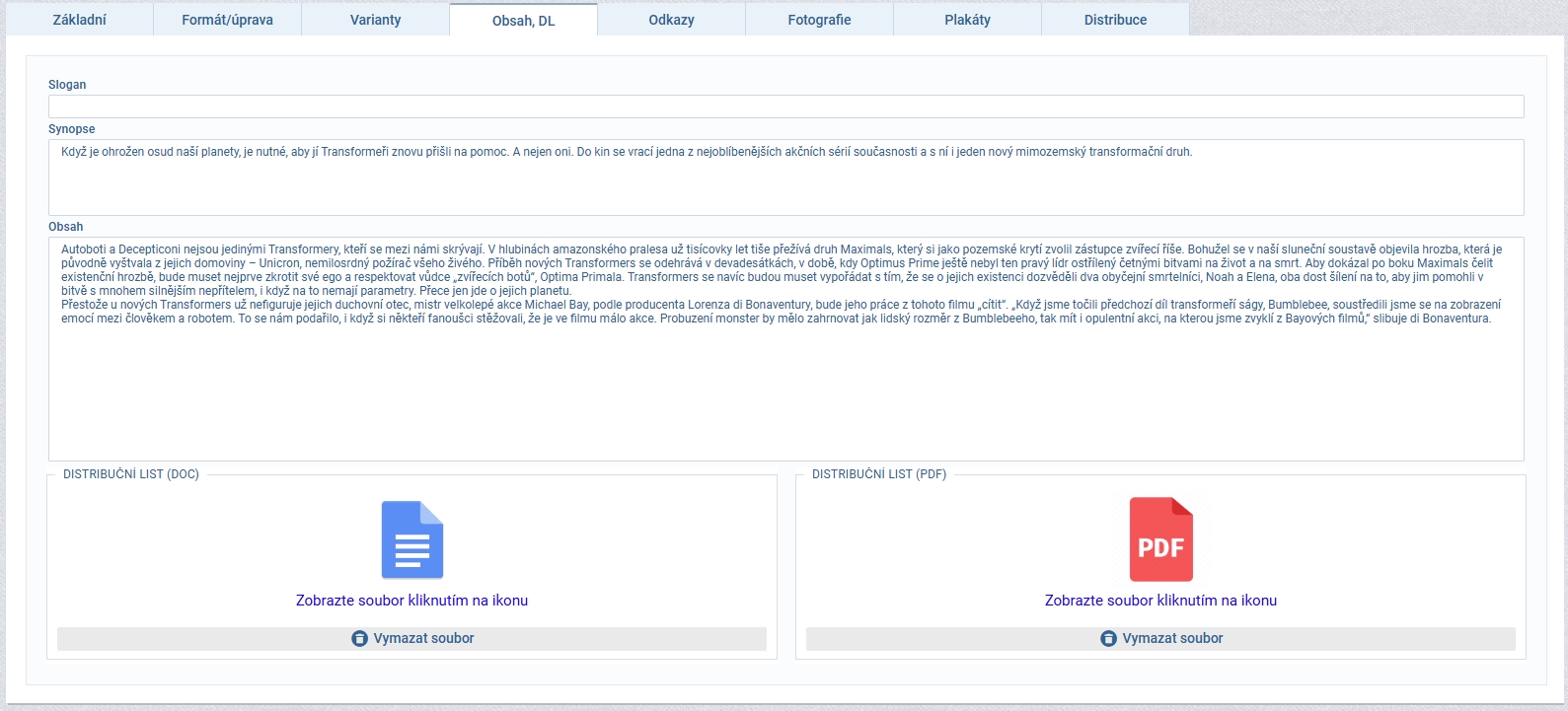The height and width of the screenshot is (711, 1568).
Task: Click 'Zobrazte soubor' link under DOC icon
Action: (x=411, y=601)
